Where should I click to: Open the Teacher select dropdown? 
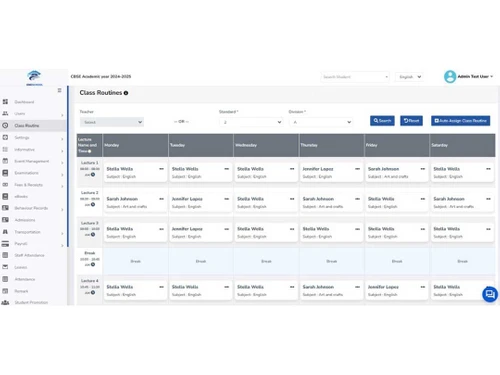point(112,122)
